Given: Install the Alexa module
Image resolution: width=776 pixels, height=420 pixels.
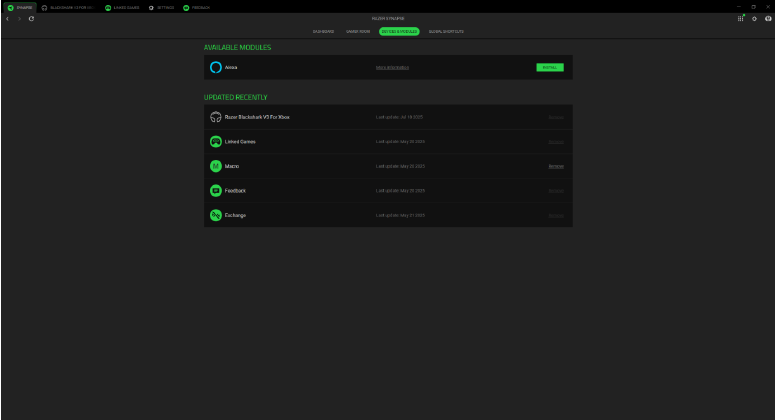Looking at the screenshot, I should pyautogui.click(x=550, y=67).
